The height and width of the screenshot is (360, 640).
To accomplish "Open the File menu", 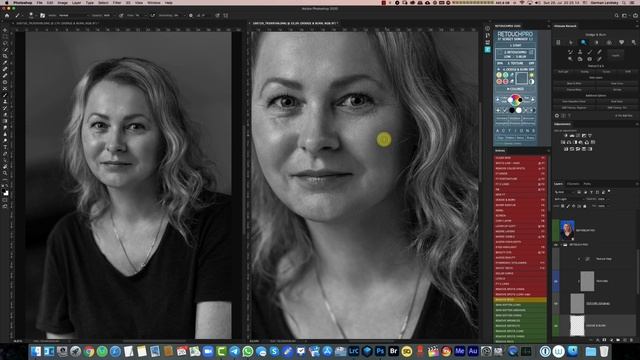I will click(40, 2).
